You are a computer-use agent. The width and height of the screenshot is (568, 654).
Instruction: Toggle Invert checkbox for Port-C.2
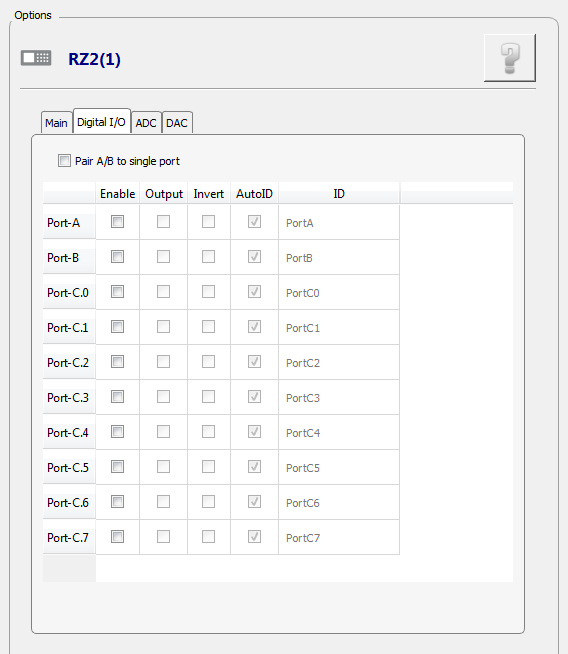[x=209, y=362]
